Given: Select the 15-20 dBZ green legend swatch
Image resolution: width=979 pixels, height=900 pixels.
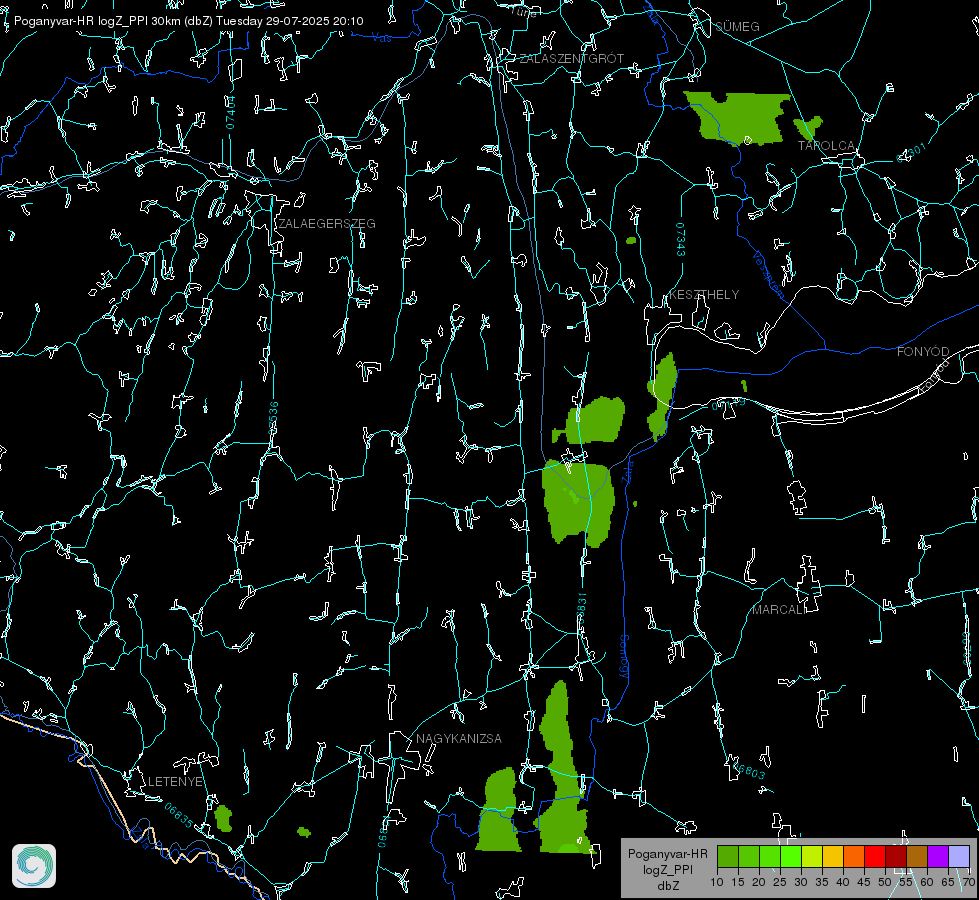Looking at the screenshot, I should click(x=749, y=856).
